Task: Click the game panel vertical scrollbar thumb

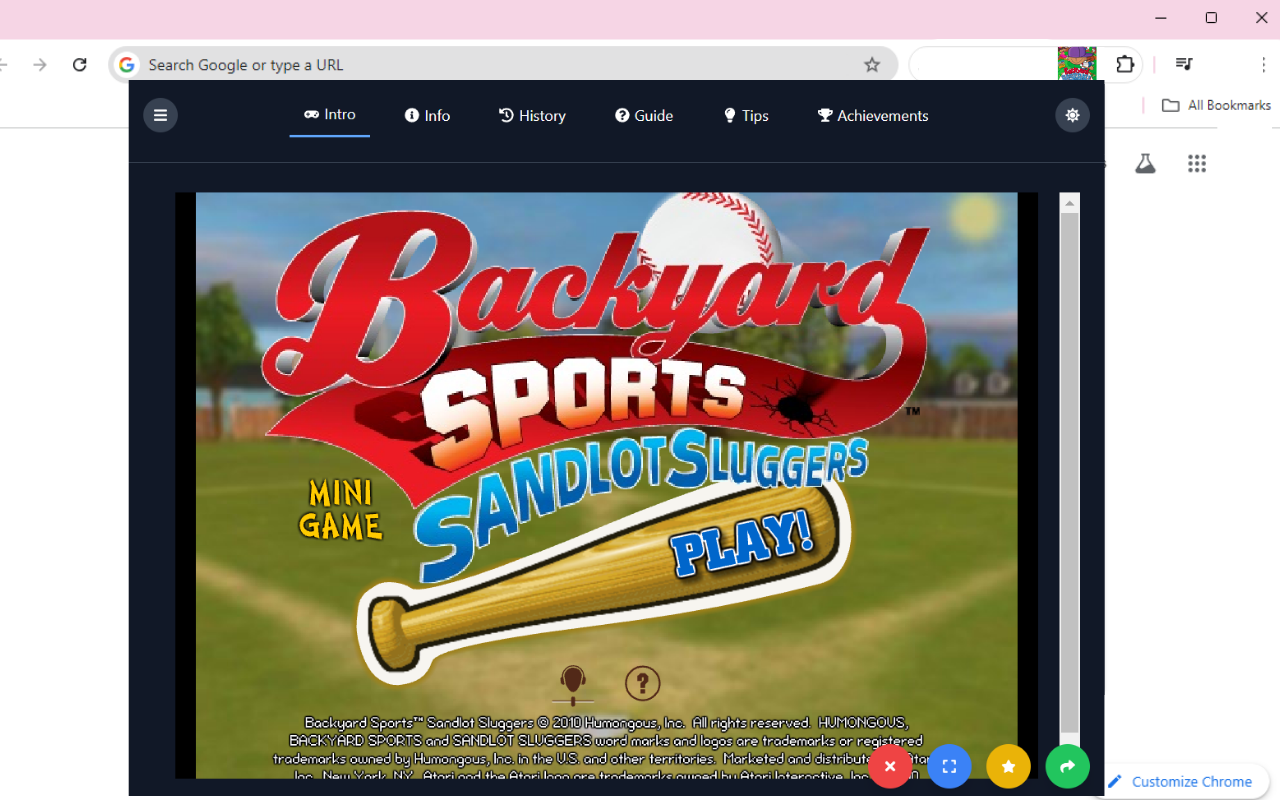Action: (x=1070, y=472)
